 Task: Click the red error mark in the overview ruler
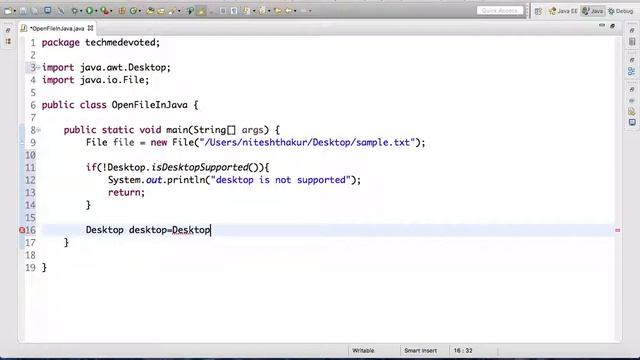(618, 231)
